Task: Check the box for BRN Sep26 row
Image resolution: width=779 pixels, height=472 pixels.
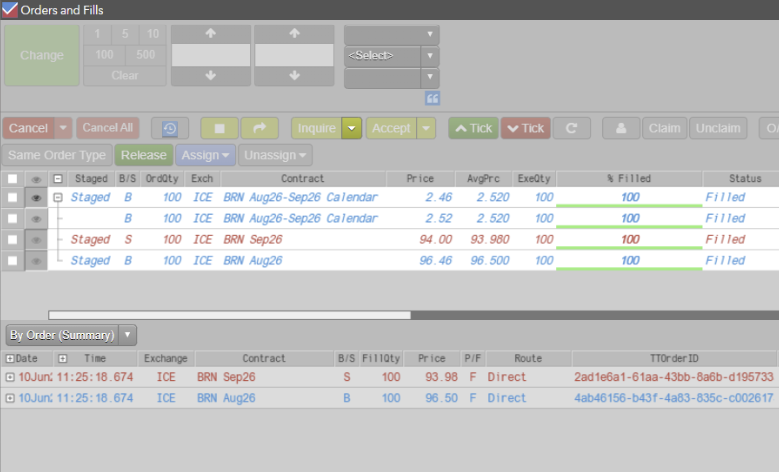Action: tap(12, 239)
